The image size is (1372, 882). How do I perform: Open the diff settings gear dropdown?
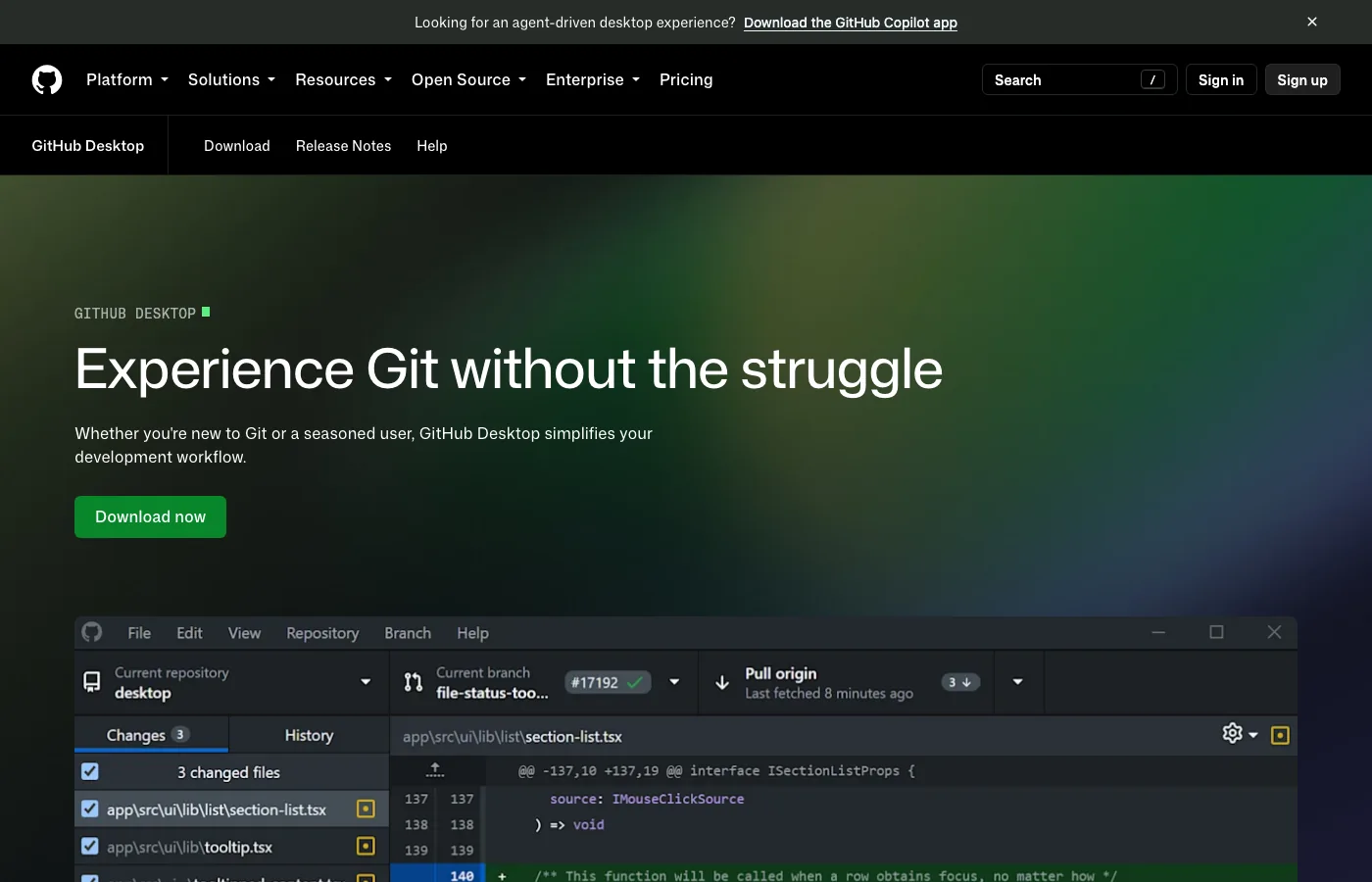1240,733
